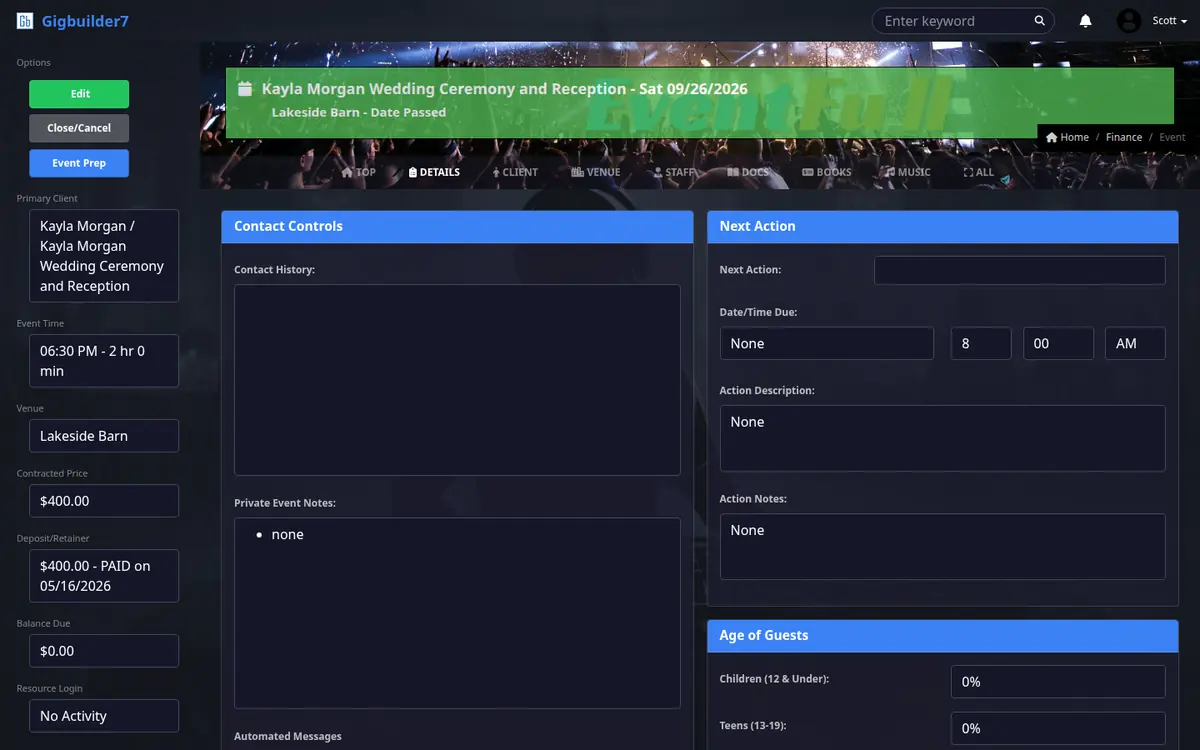Open the VENUE tab
The image size is (1200, 750).
coord(596,172)
